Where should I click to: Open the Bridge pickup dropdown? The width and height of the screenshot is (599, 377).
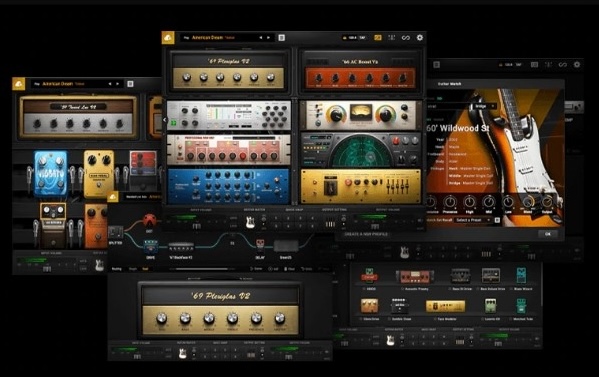[484, 106]
